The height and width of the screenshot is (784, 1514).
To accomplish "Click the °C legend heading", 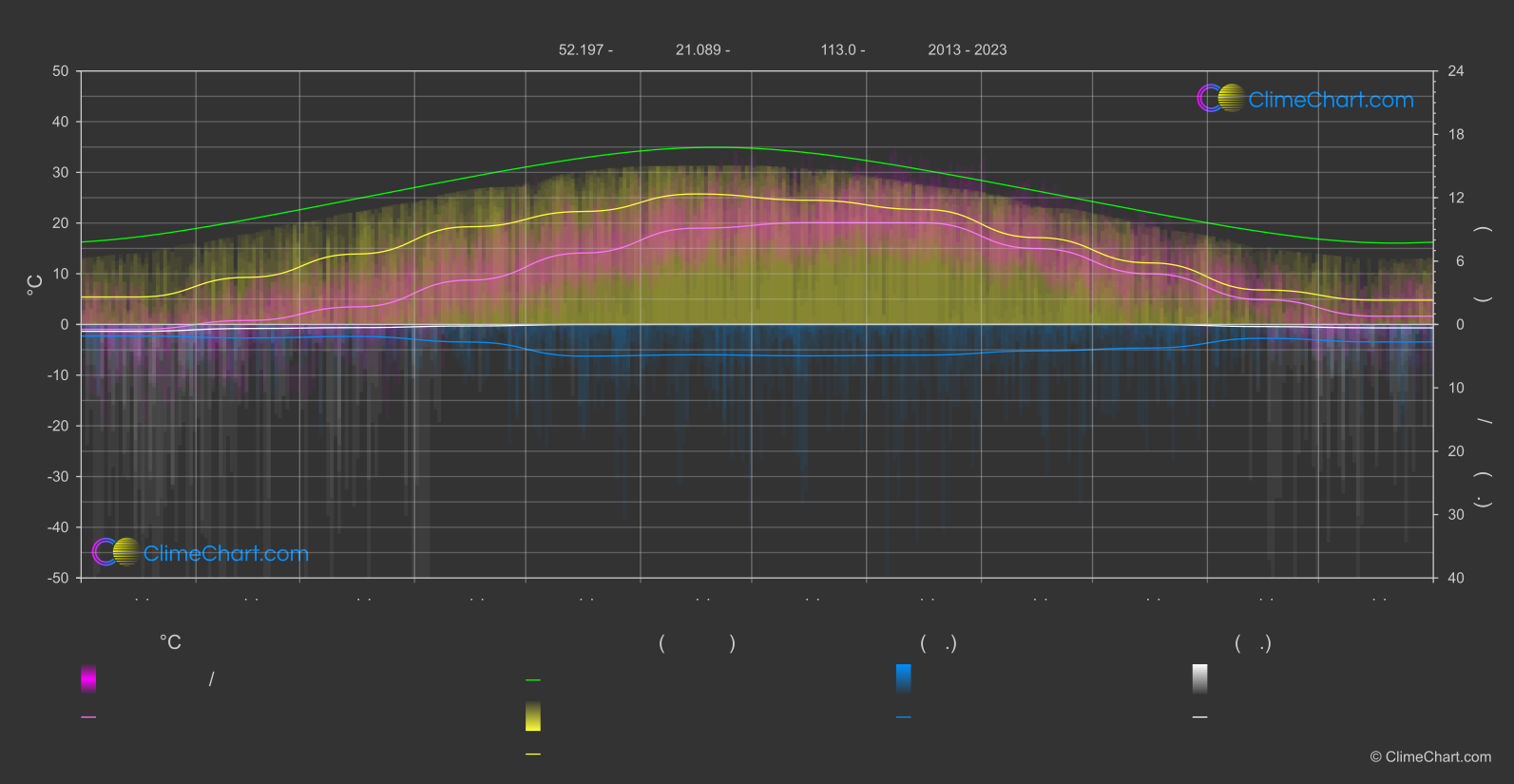I will pos(170,643).
